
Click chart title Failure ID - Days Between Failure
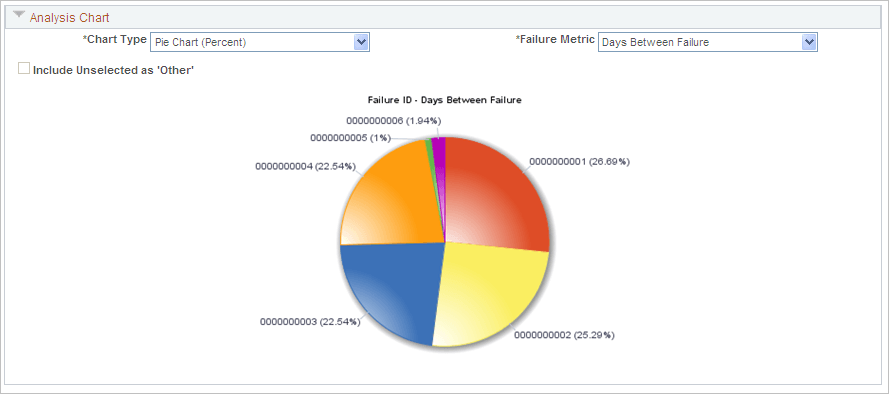tap(444, 100)
